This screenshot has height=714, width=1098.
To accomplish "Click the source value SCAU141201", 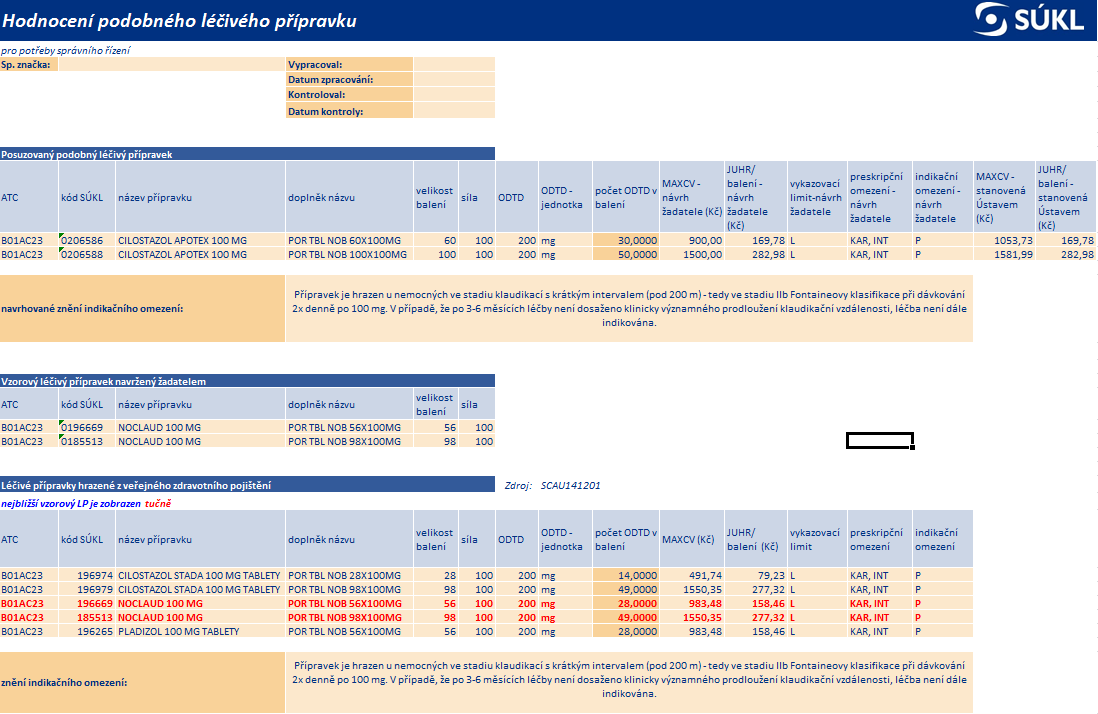I will 570,485.
